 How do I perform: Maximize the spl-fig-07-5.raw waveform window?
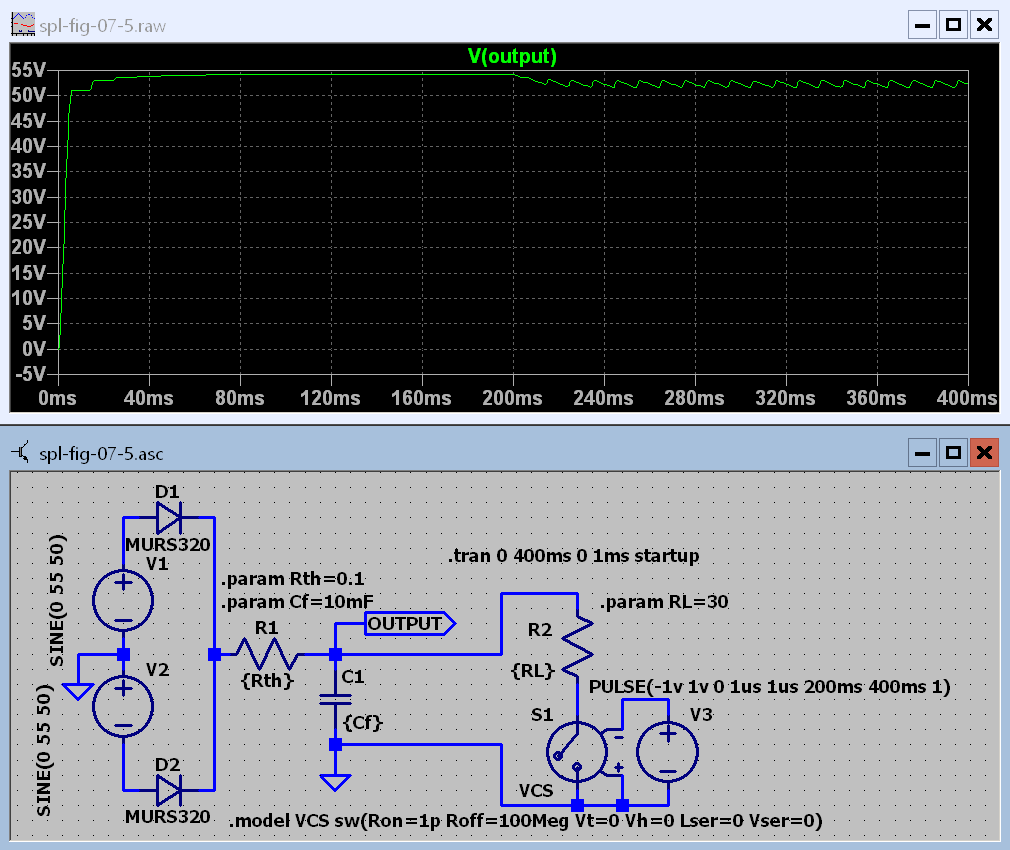pos(953,25)
